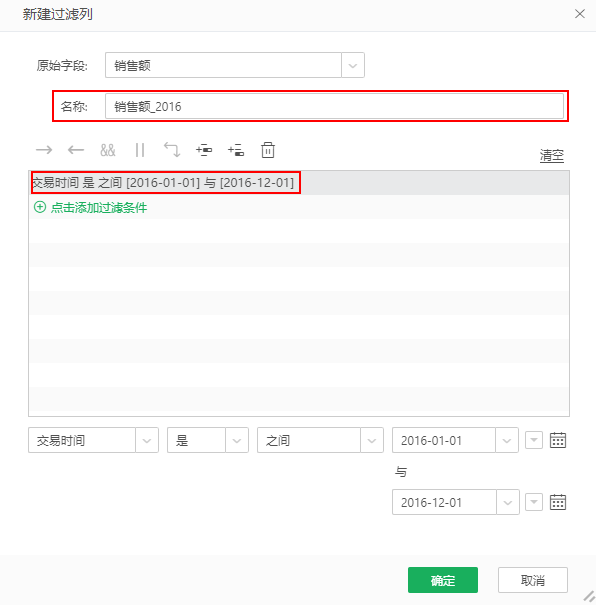Image resolution: width=596 pixels, height=605 pixels.
Task: Expand the 交易时间 field dropdown
Action: pyautogui.click(x=147, y=440)
